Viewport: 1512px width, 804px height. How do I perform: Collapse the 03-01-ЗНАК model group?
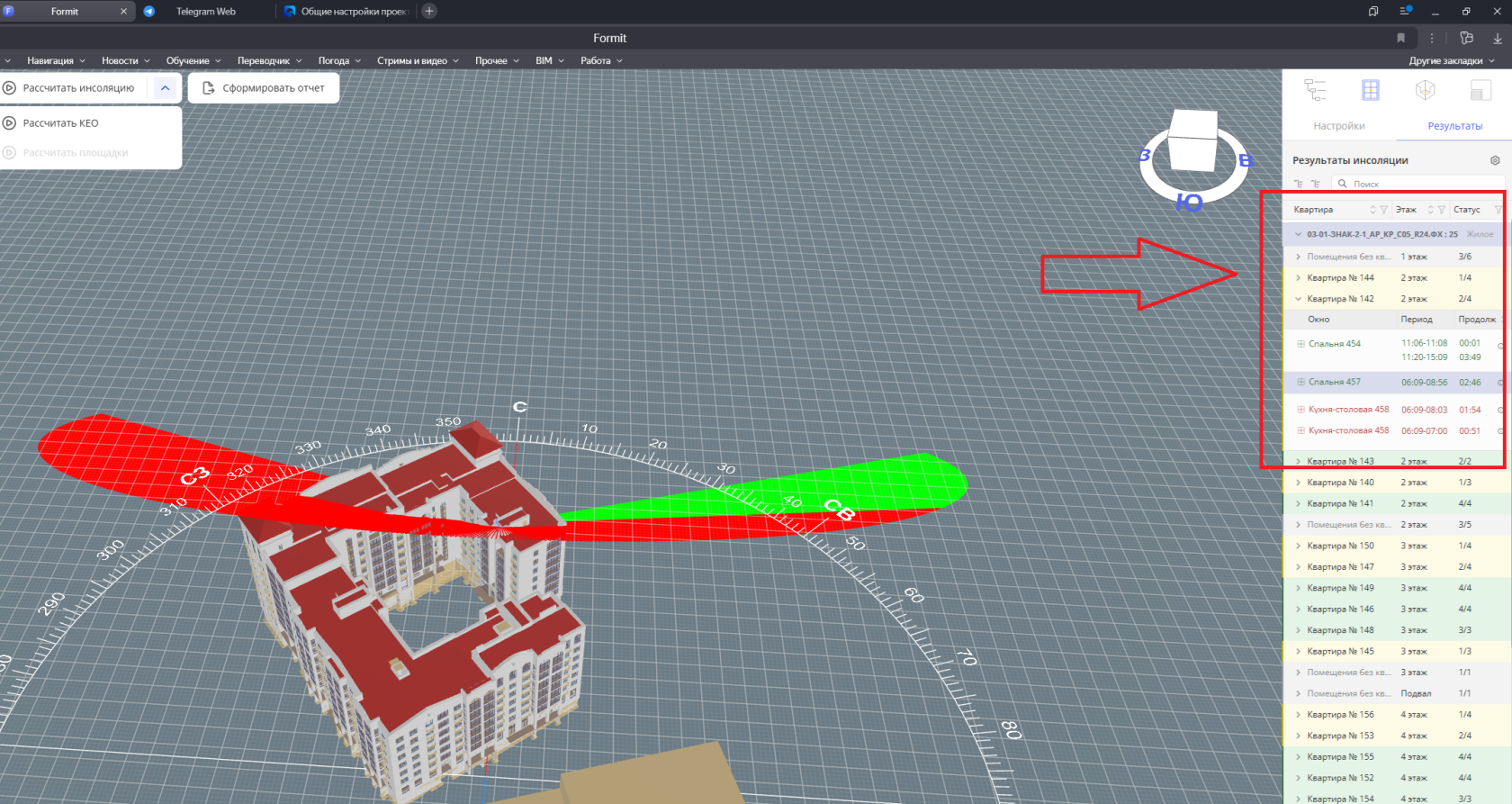[1298, 234]
